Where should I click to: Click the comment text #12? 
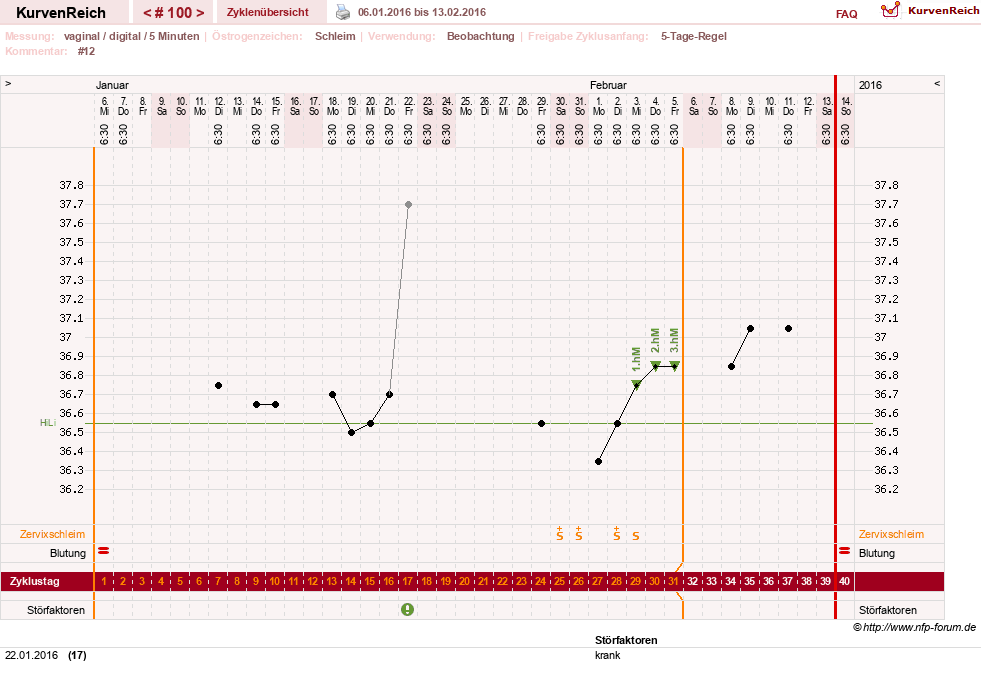click(x=86, y=51)
